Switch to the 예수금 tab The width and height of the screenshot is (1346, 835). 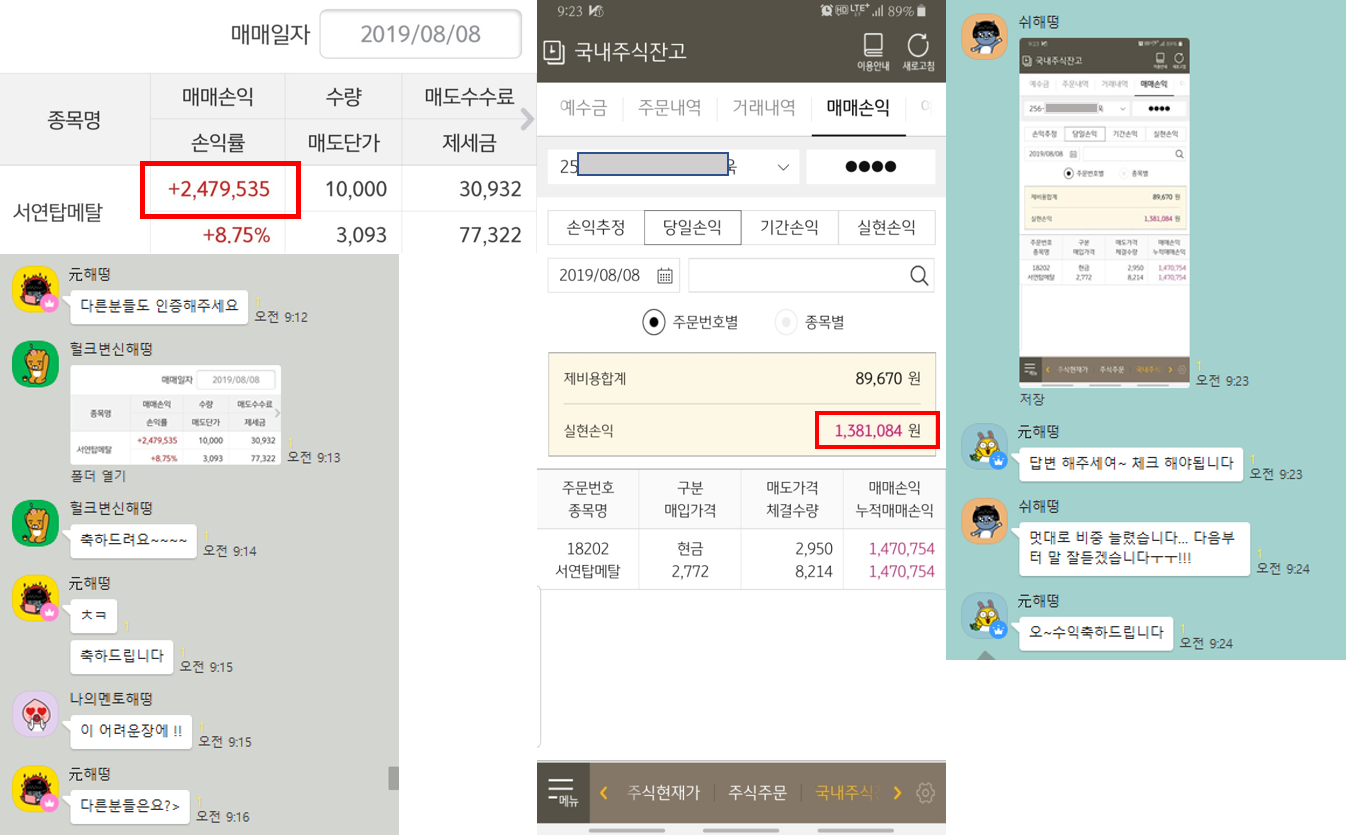pos(583,108)
